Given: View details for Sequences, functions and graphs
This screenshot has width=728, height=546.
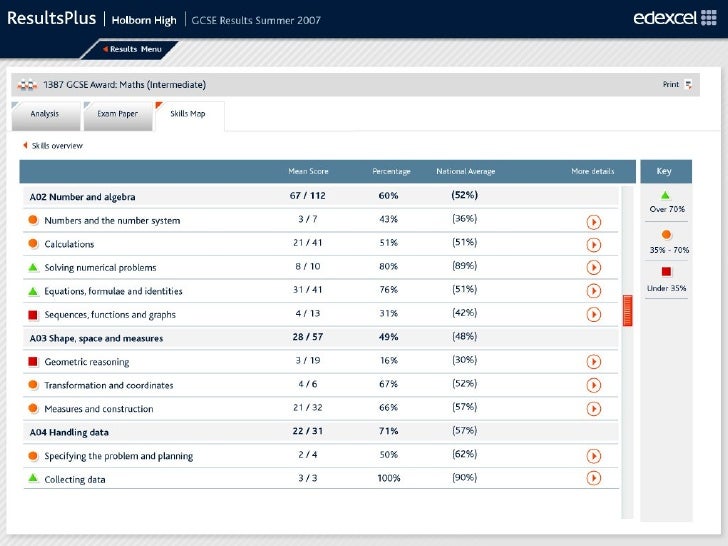Looking at the screenshot, I should pyautogui.click(x=593, y=314).
